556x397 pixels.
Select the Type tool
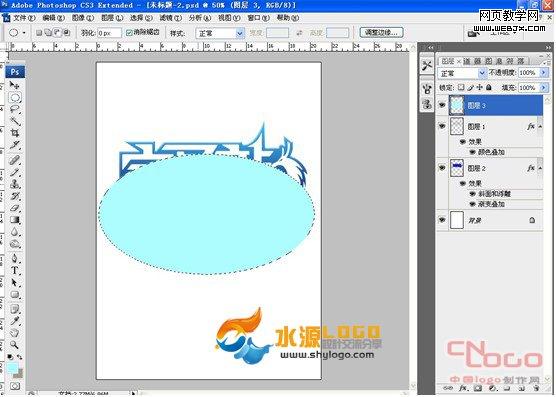click(x=15, y=270)
